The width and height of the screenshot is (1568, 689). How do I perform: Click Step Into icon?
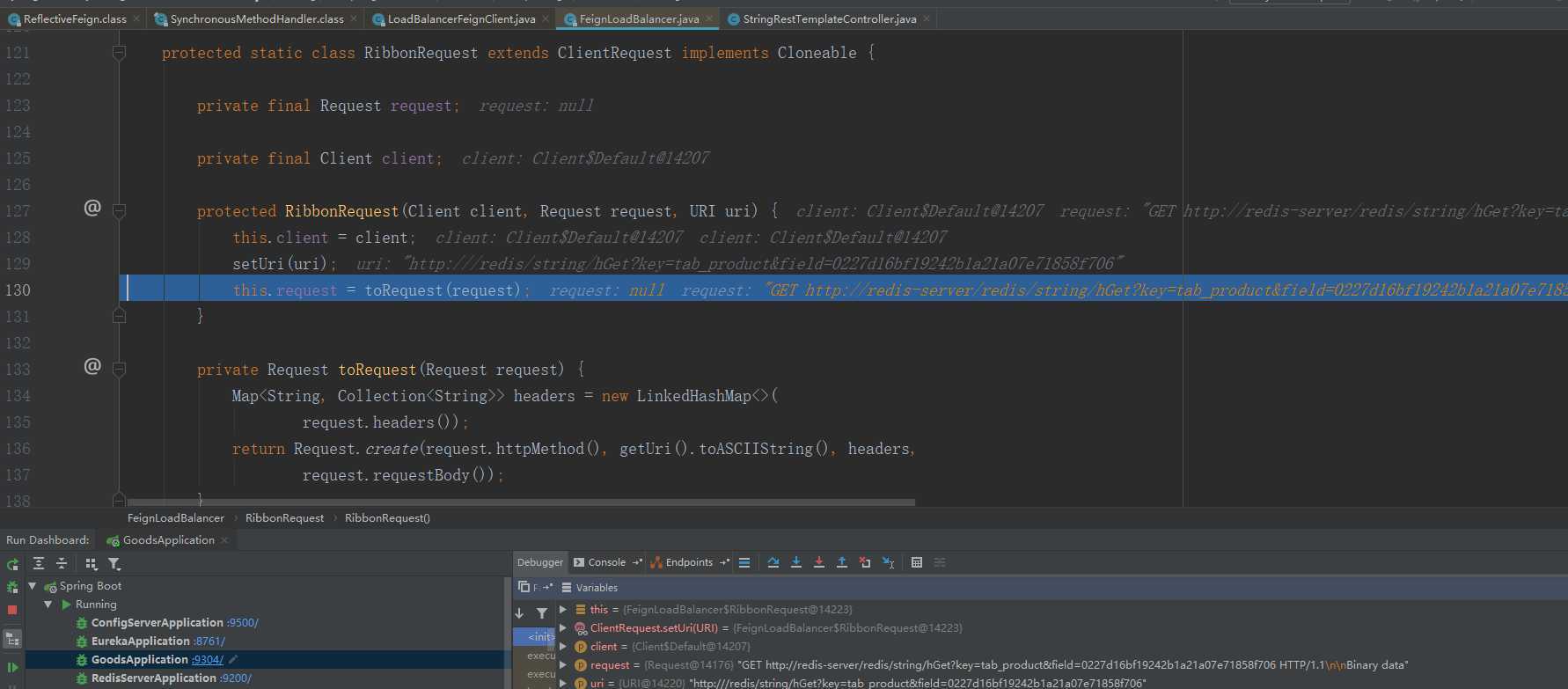796,562
